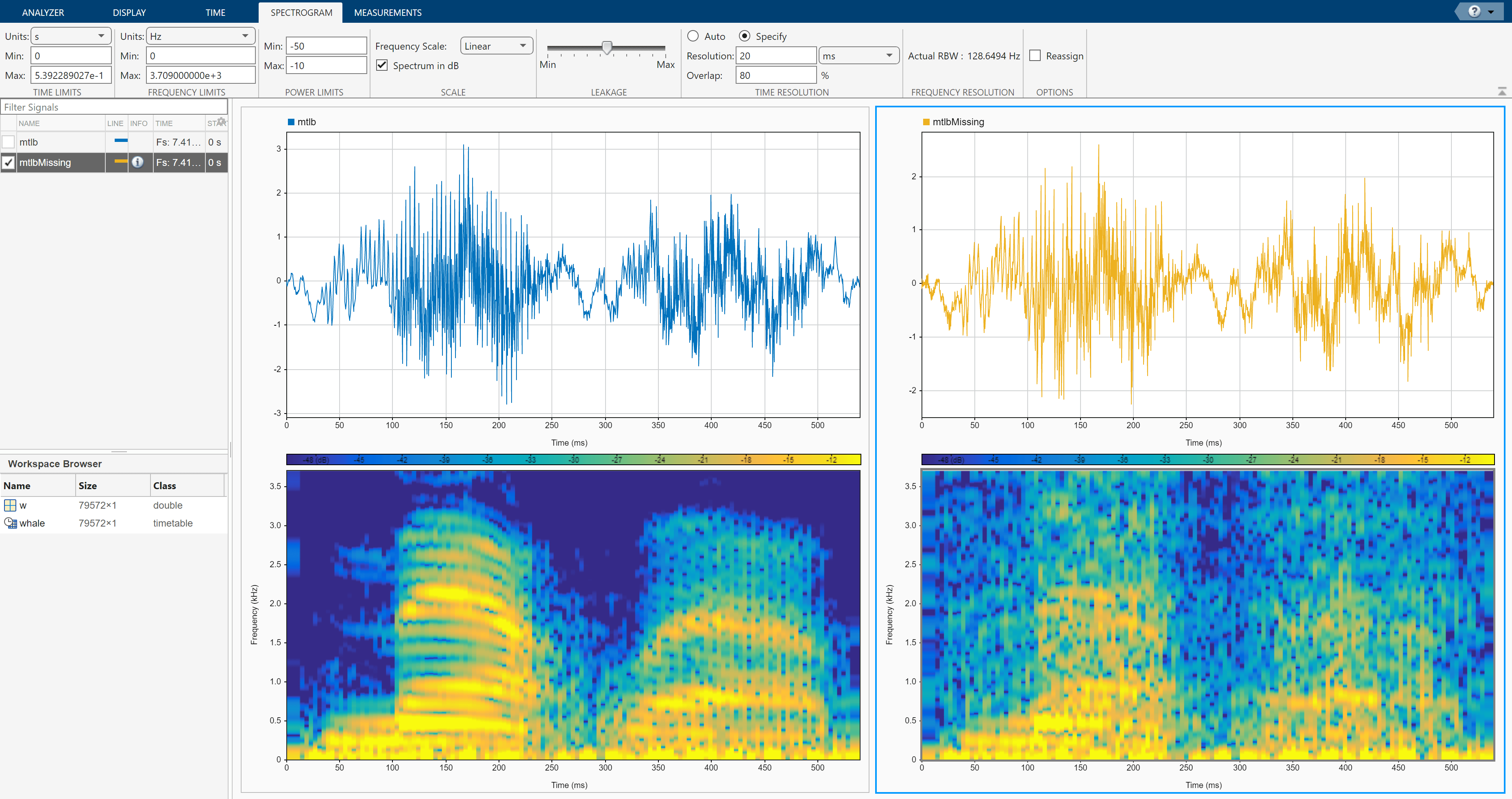
Task: Select the Auto time resolution radio button
Action: click(x=693, y=37)
